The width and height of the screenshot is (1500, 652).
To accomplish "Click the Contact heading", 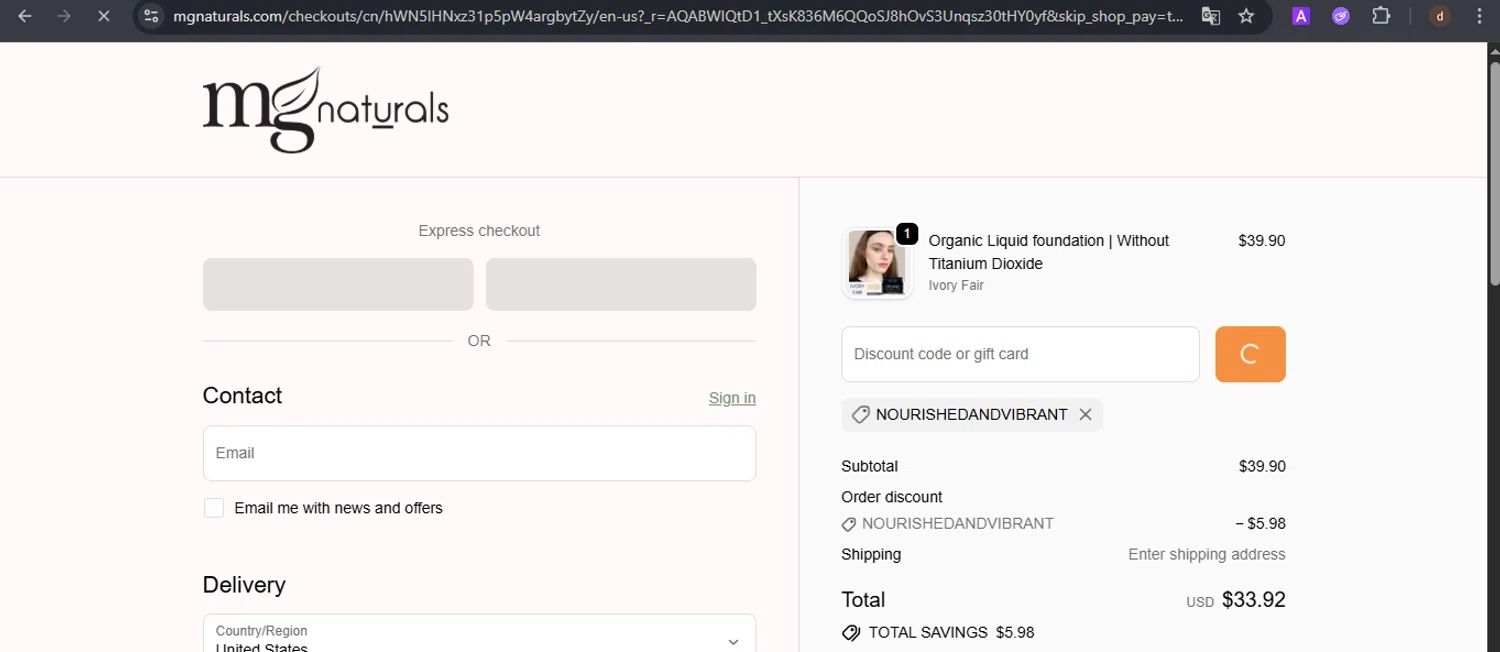I will (242, 395).
